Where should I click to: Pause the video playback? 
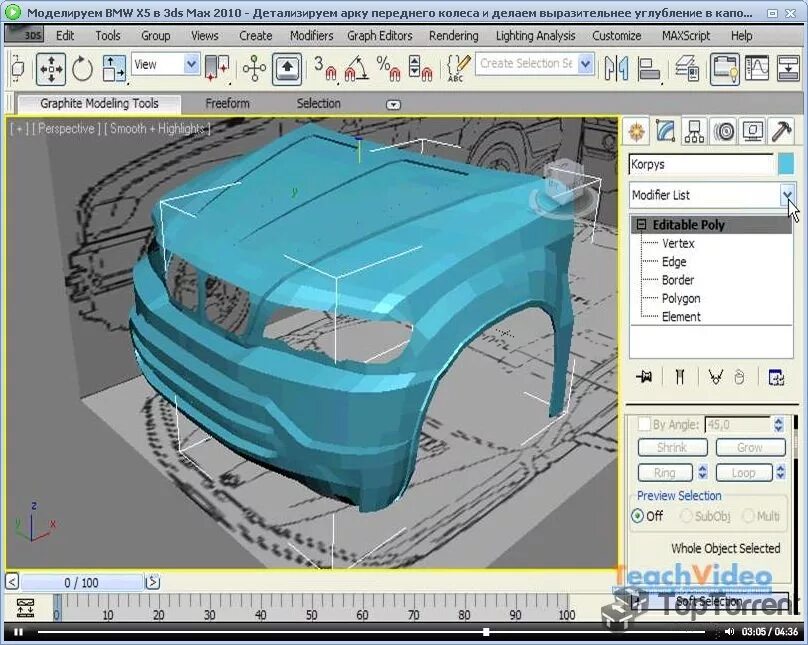point(19,632)
